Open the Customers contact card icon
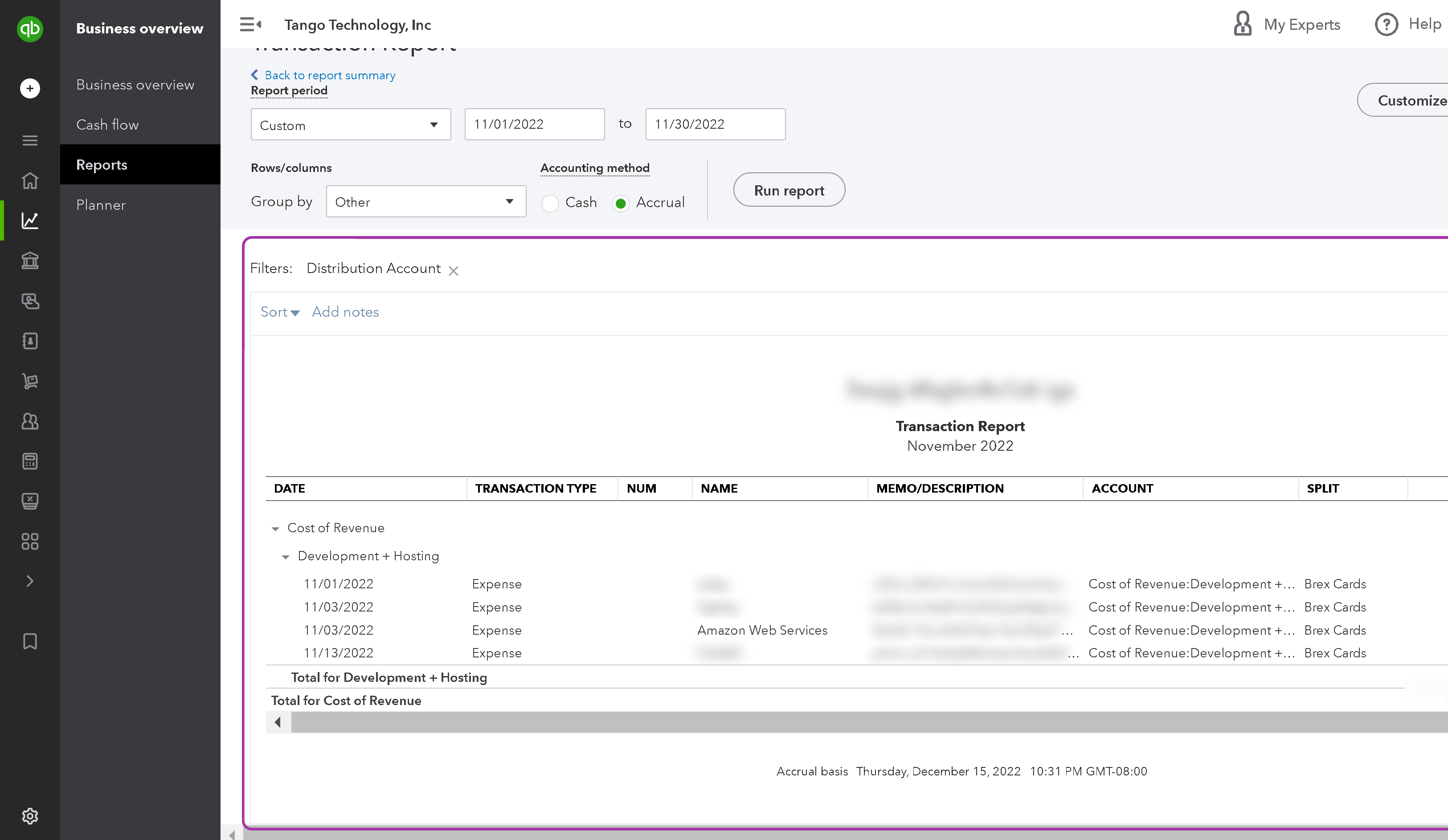Image resolution: width=1448 pixels, height=840 pixels. point(30,341)
